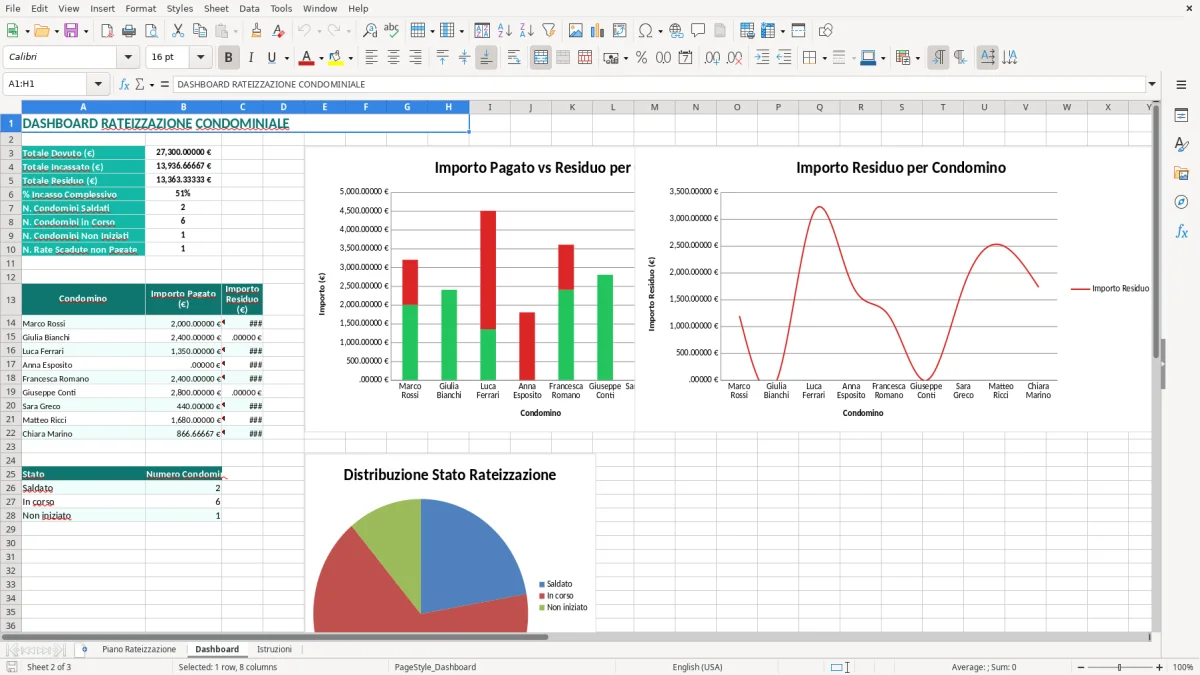Click the Increase Indent icon
1200x675 pixels.
click(762, 57)
